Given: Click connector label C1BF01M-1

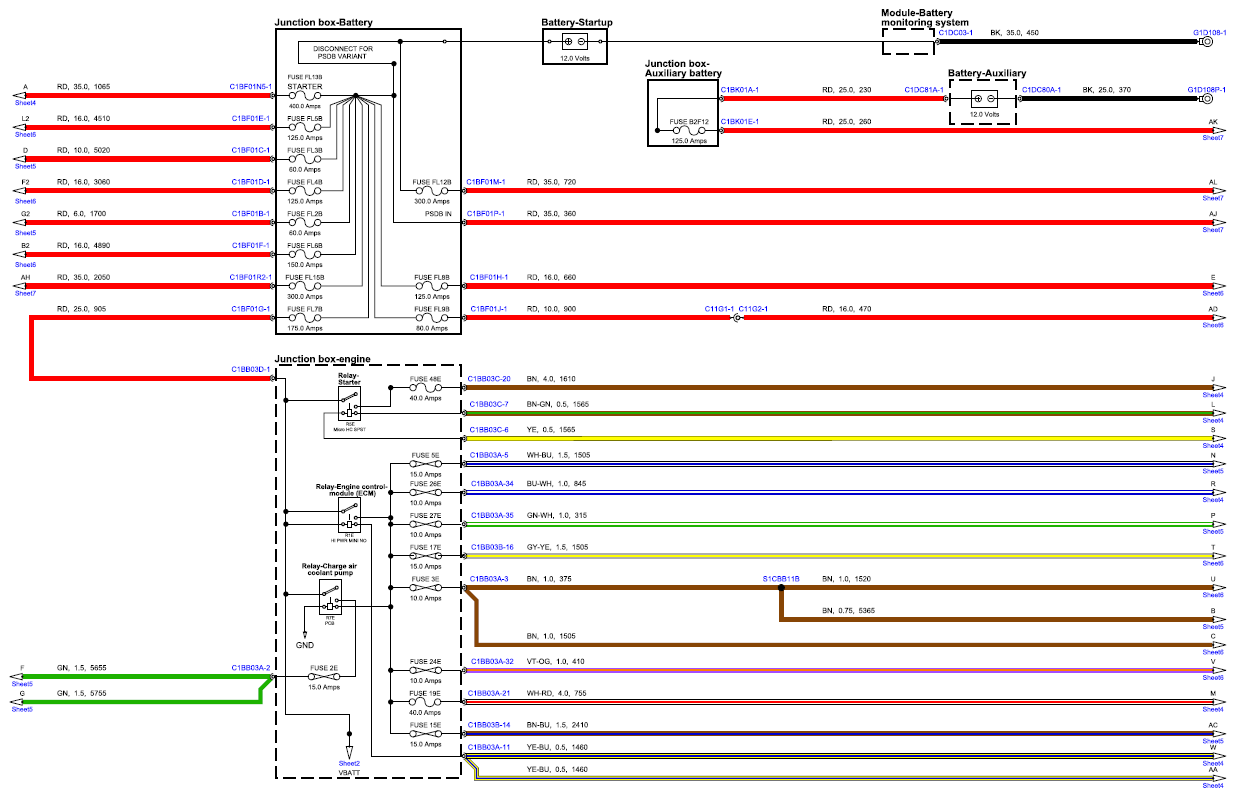Looking at the screenshot, I should pos(487,182).
